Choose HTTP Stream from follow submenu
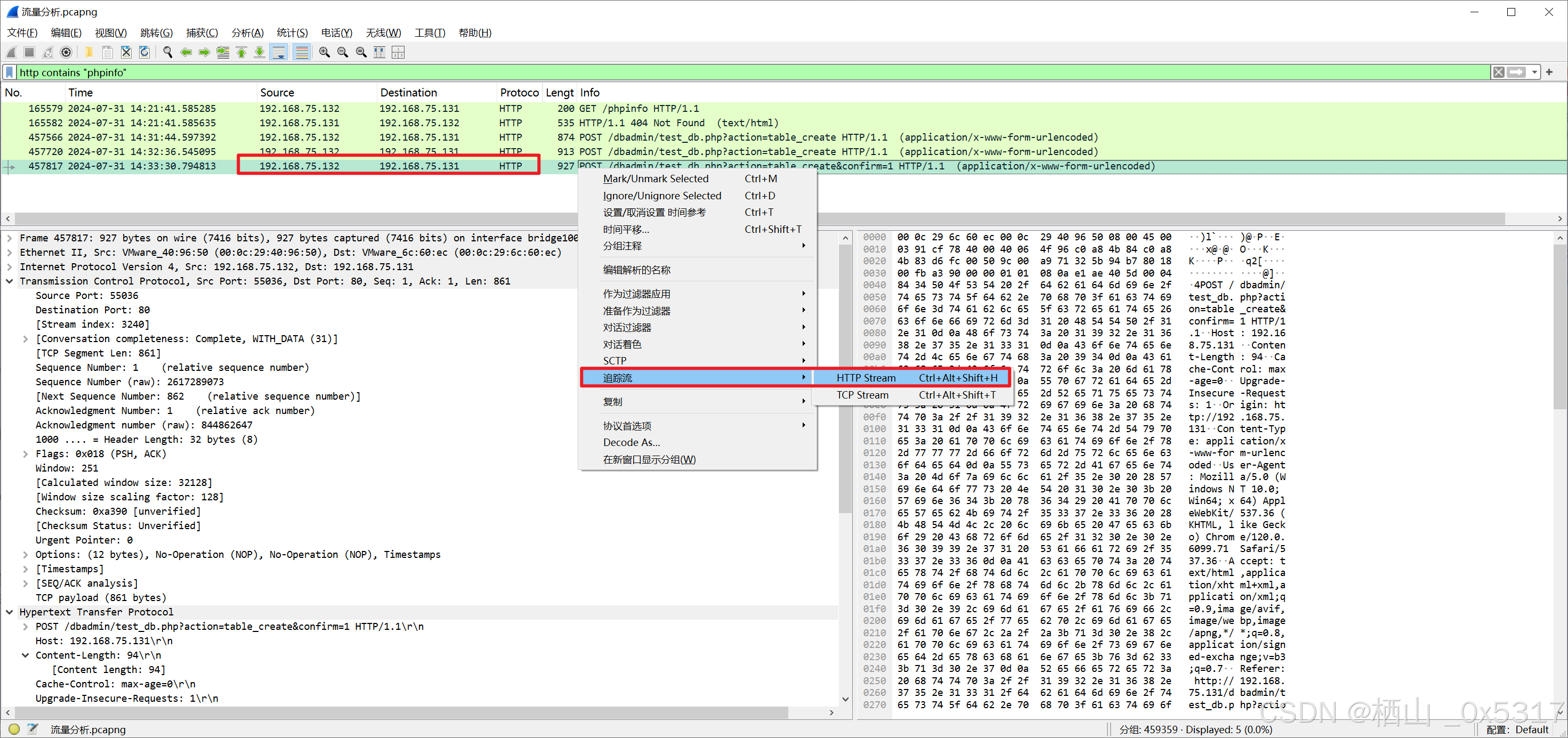The height and width of the screenshot is (738, 1568). [x=865, y=378]
